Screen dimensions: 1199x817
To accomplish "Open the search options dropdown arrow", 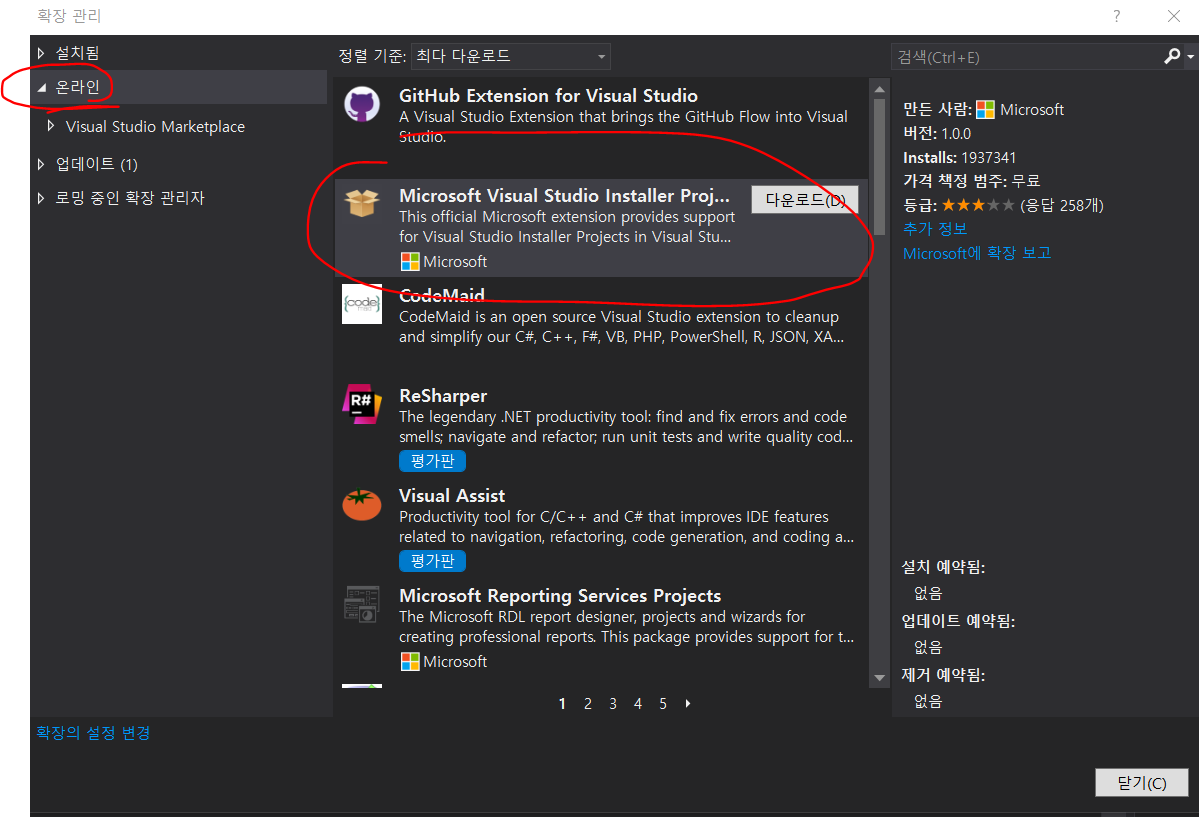I will [x=1190, y=57].
